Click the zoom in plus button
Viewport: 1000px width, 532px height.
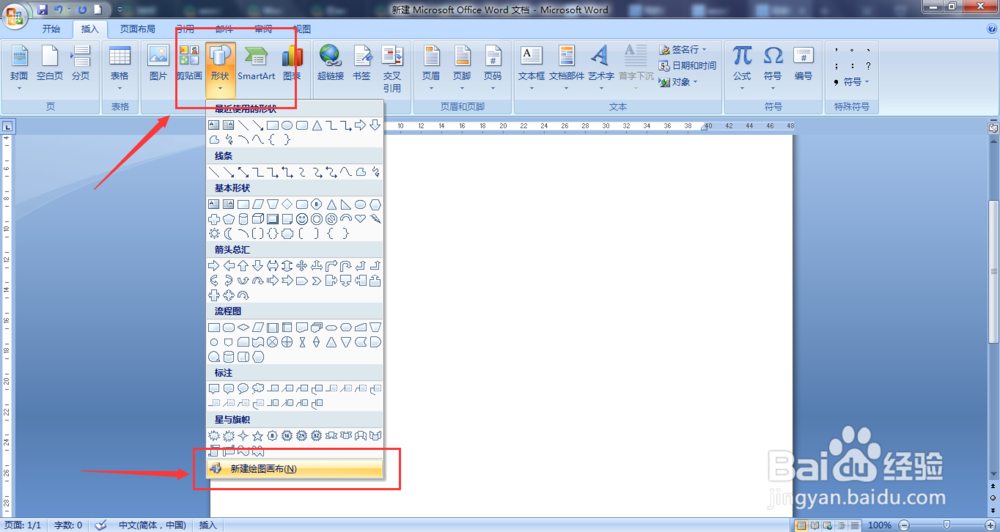pos(990,525)
